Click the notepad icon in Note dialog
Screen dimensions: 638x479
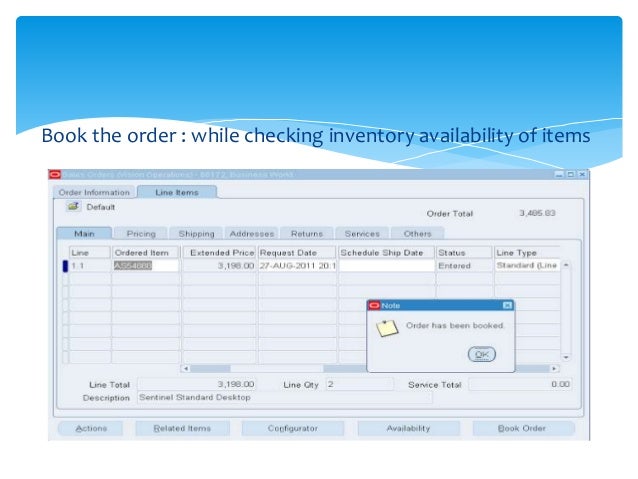[387, 328]
